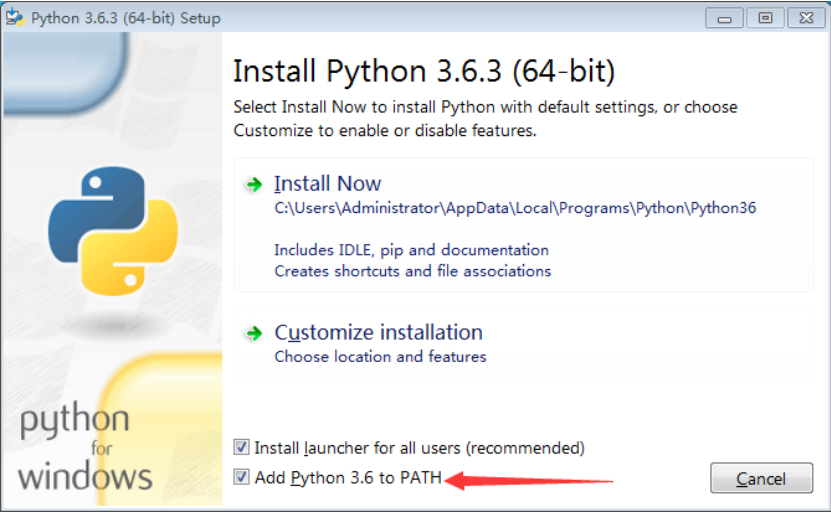
Task: Click the green arrow beside Install Now
Action: (253, 184)
